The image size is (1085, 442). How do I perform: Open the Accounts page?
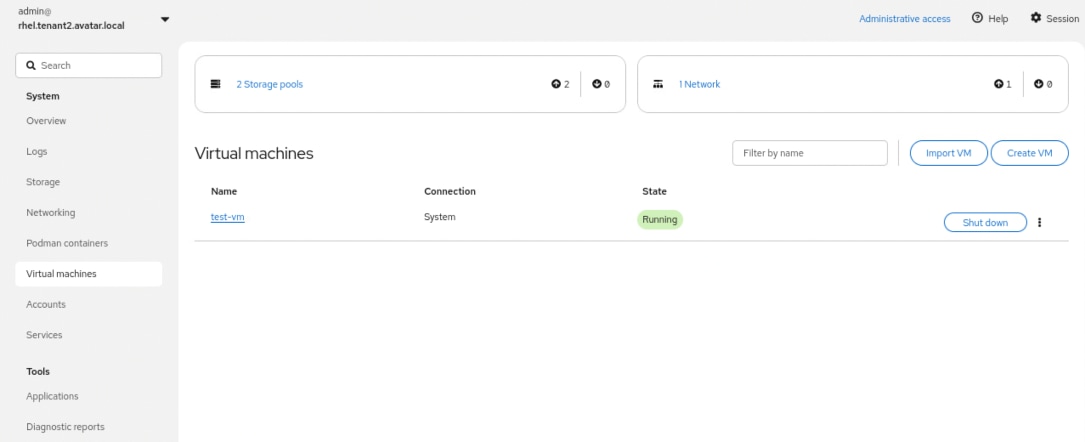(x=46, y=304)
